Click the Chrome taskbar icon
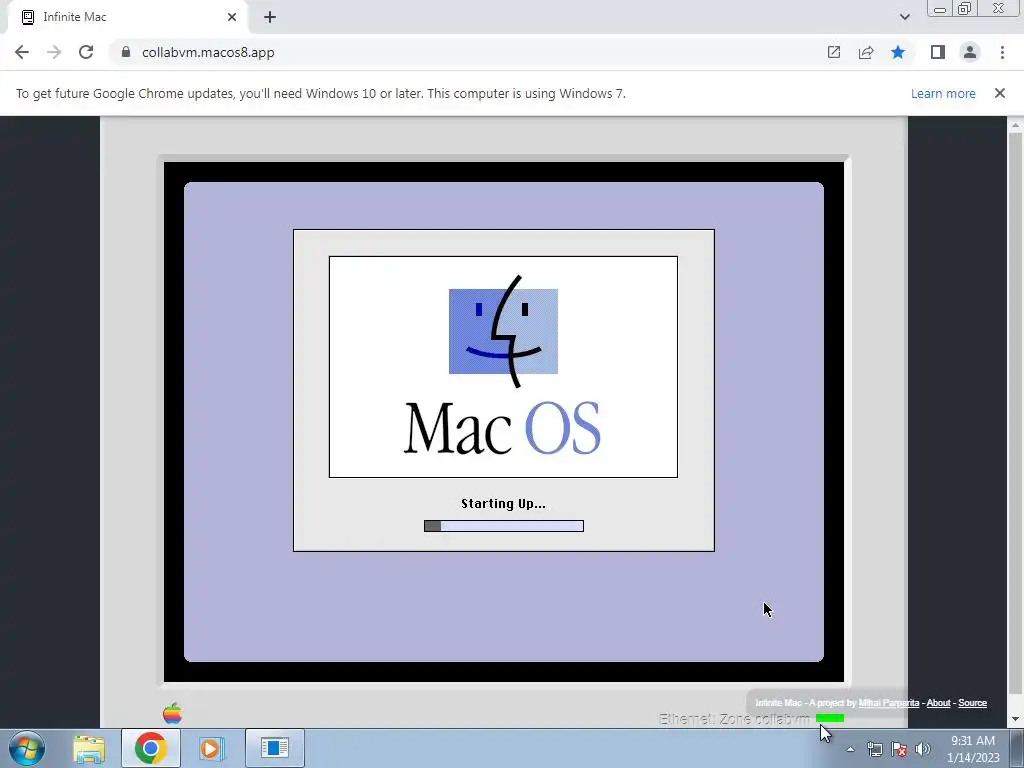This screenshot has width=1024, height=768. 150,748
